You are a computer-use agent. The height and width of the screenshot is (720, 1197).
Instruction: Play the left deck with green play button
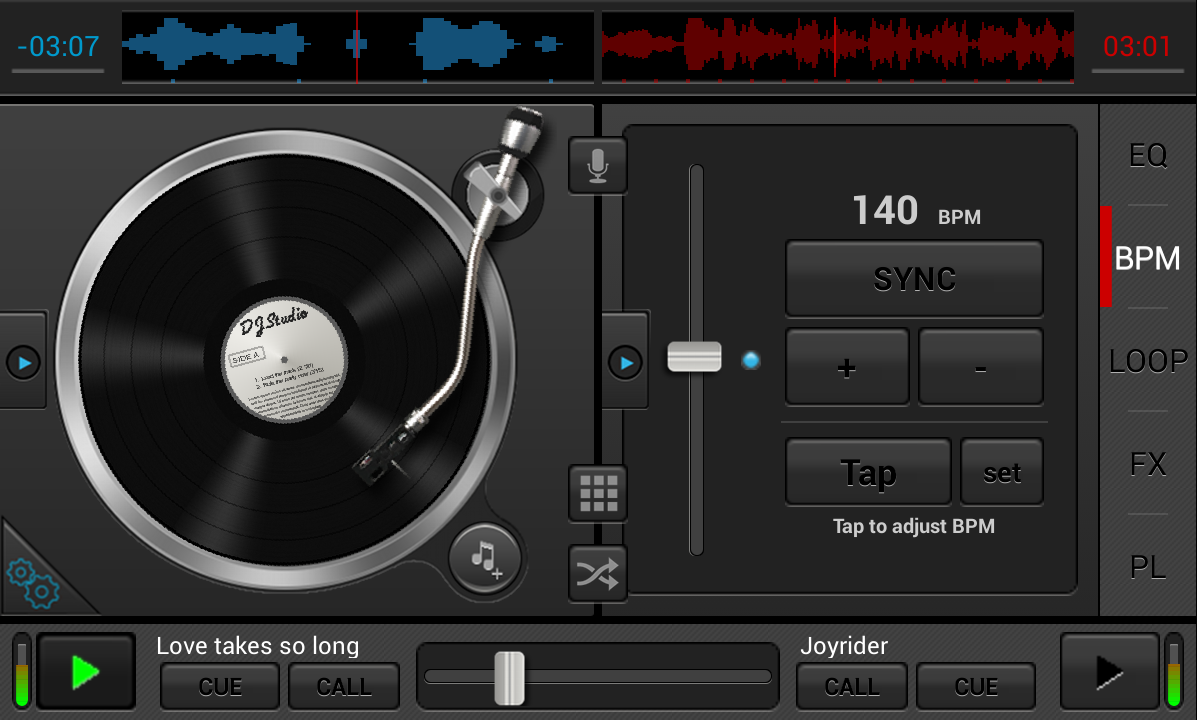(x=86, y=672)
